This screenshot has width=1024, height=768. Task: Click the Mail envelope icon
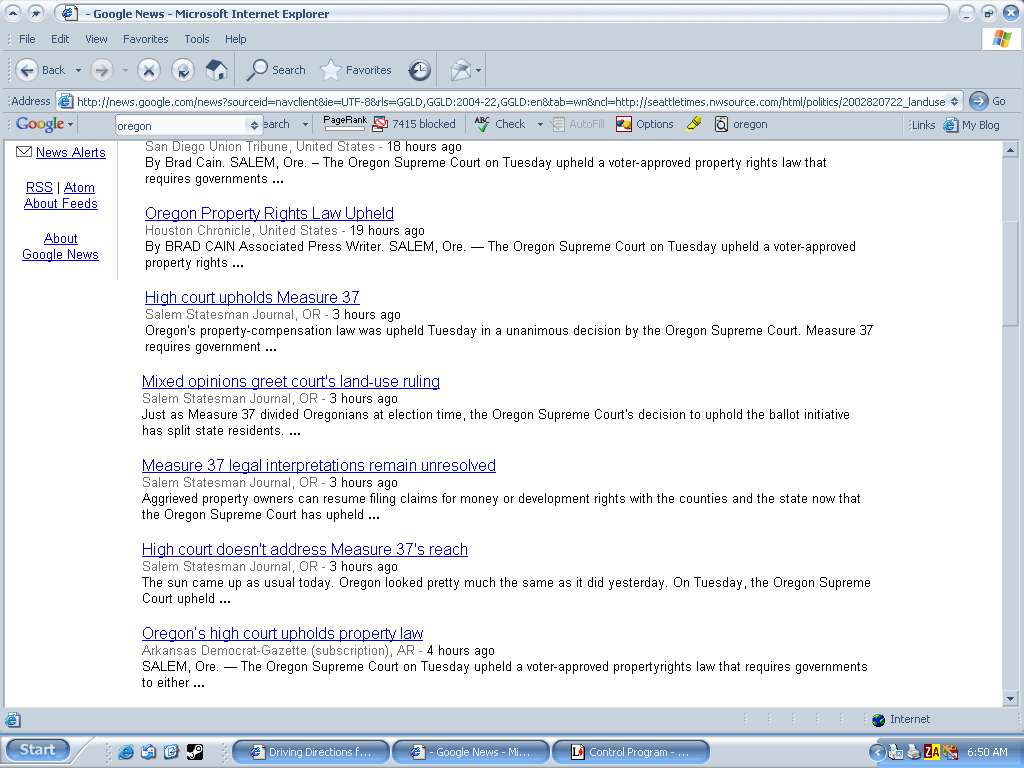pyautogui.click(x=461, y=70)
